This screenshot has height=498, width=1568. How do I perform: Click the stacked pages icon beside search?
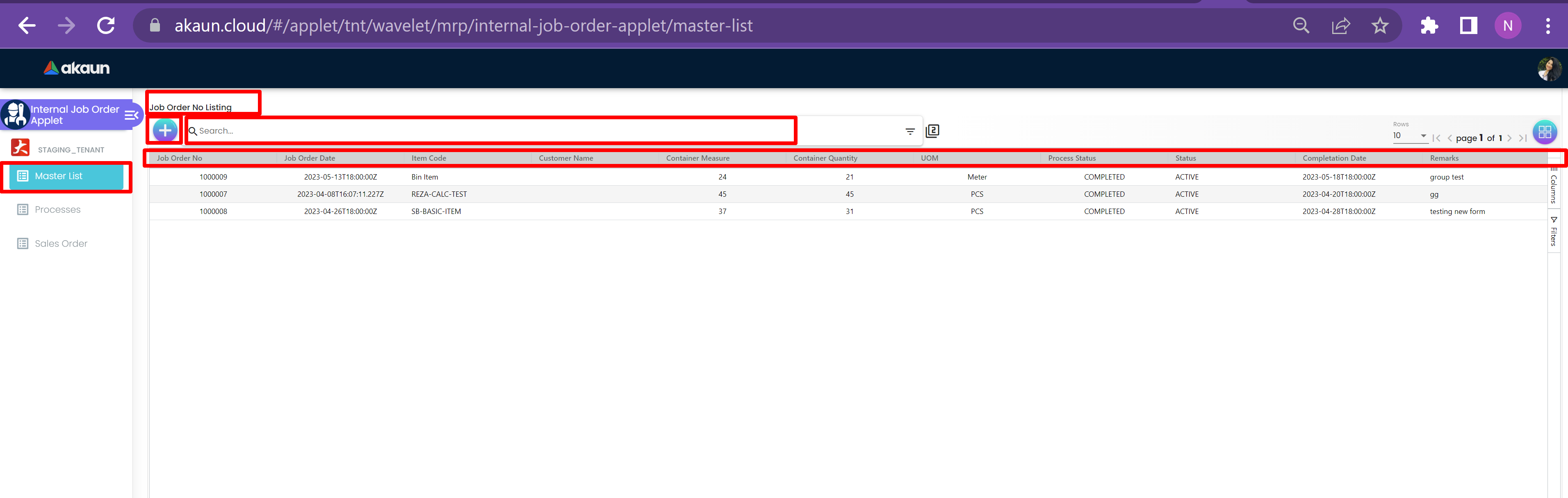click(932, 131)
